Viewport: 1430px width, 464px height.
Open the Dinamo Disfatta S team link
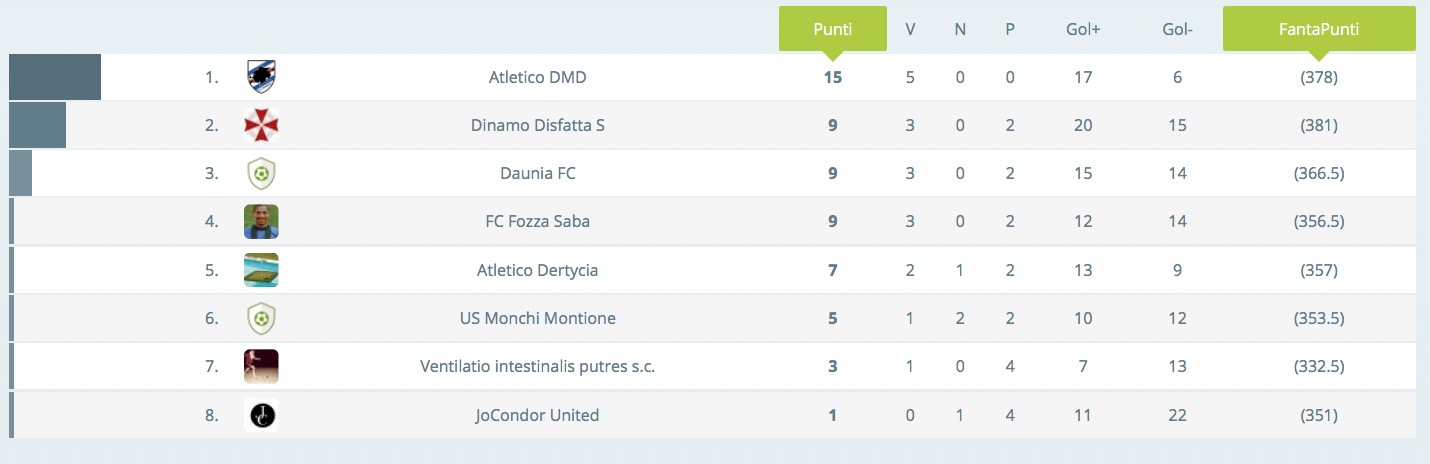538,125
